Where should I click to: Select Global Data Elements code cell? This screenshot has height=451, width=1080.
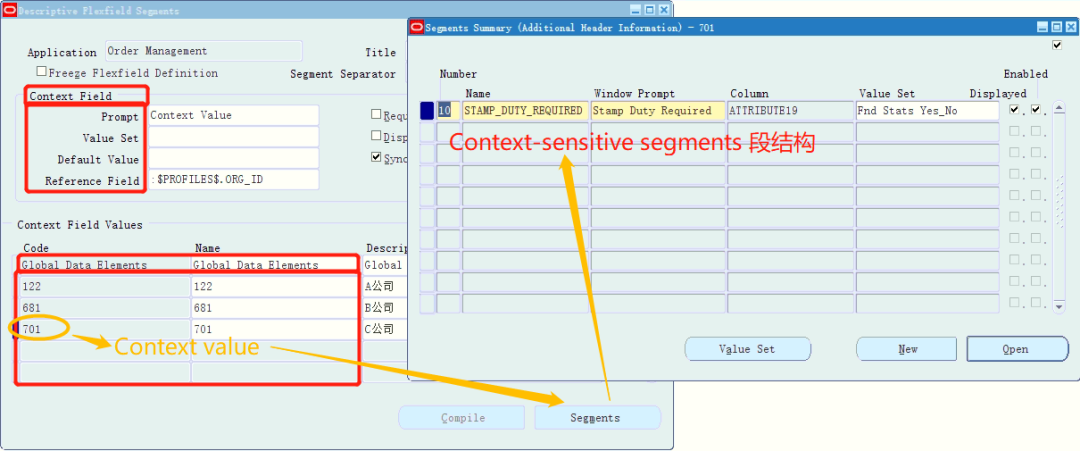click(104, 265)
